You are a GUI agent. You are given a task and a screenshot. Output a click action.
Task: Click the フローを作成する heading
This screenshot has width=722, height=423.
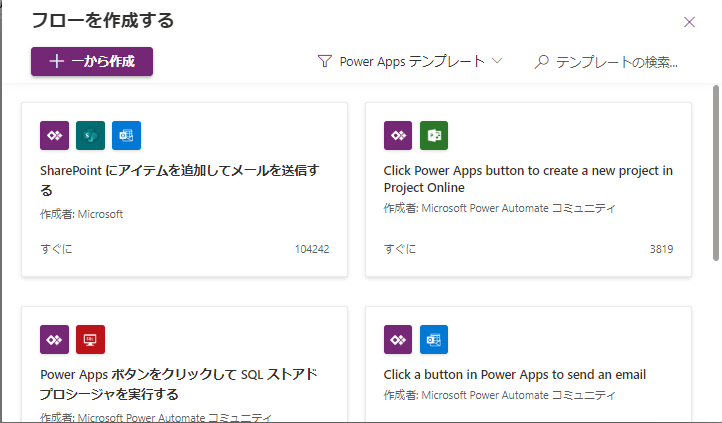click(103, 21)
